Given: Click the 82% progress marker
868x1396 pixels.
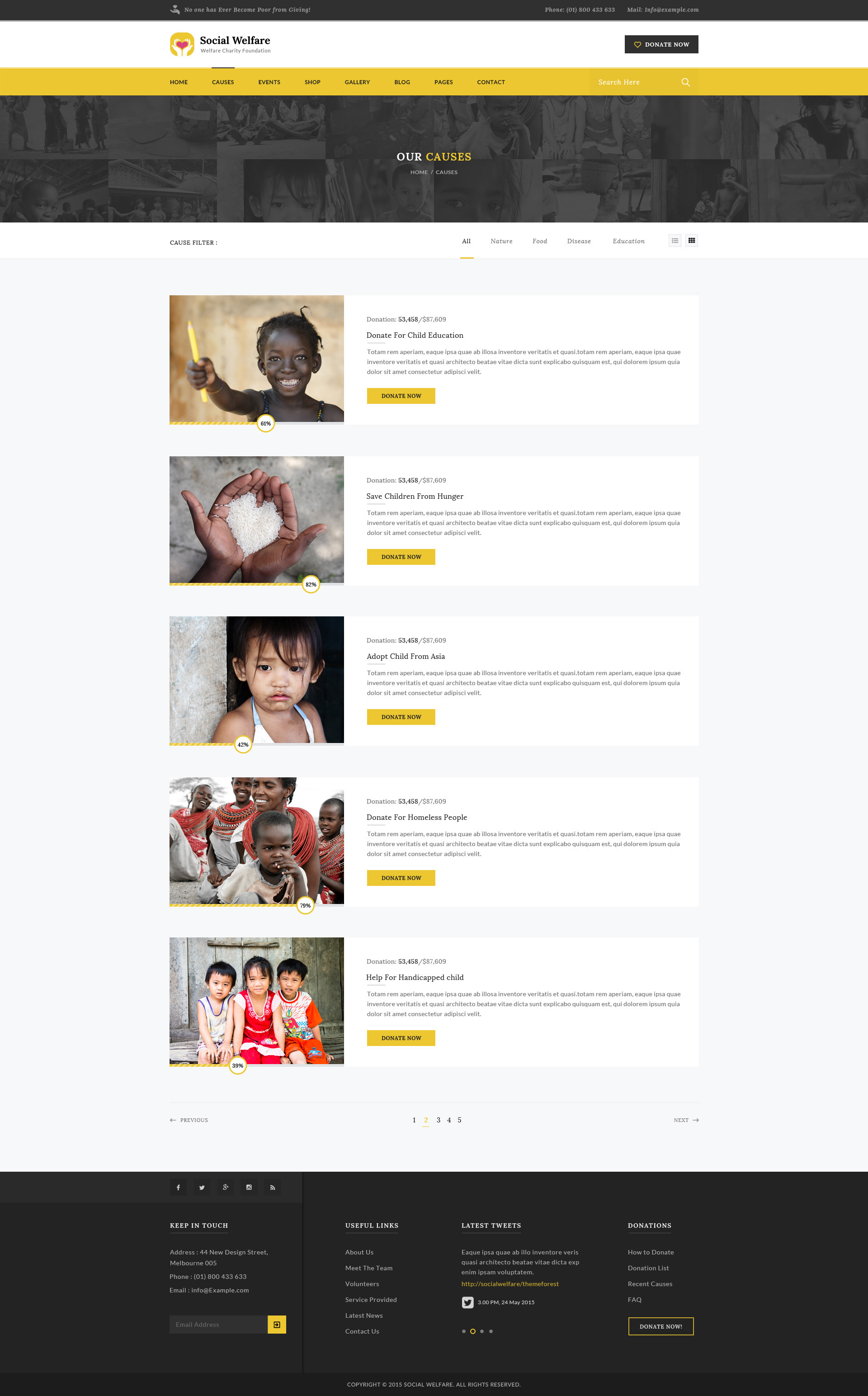Looking at the screenshot, I should point(311,584).
